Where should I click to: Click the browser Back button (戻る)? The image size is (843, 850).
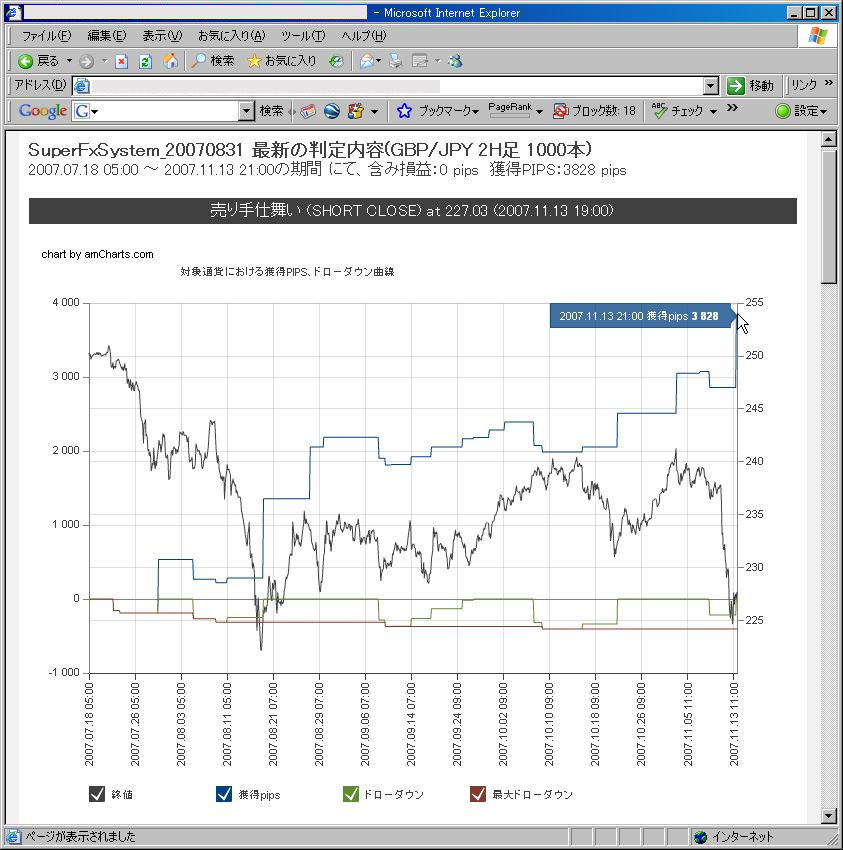click(38, 61)
